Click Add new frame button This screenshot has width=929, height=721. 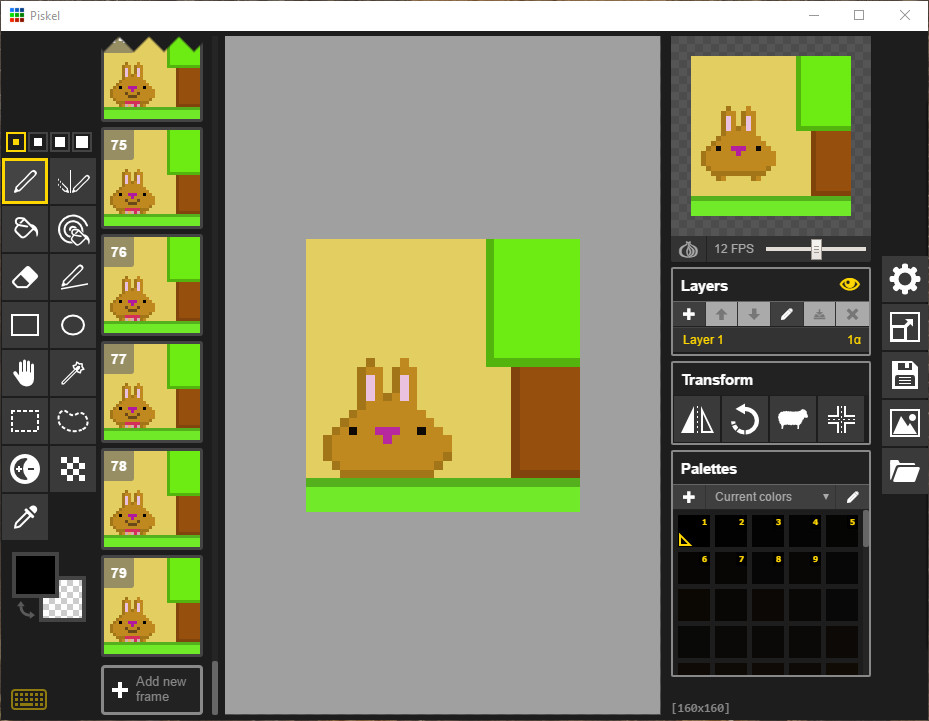(152, 690)
